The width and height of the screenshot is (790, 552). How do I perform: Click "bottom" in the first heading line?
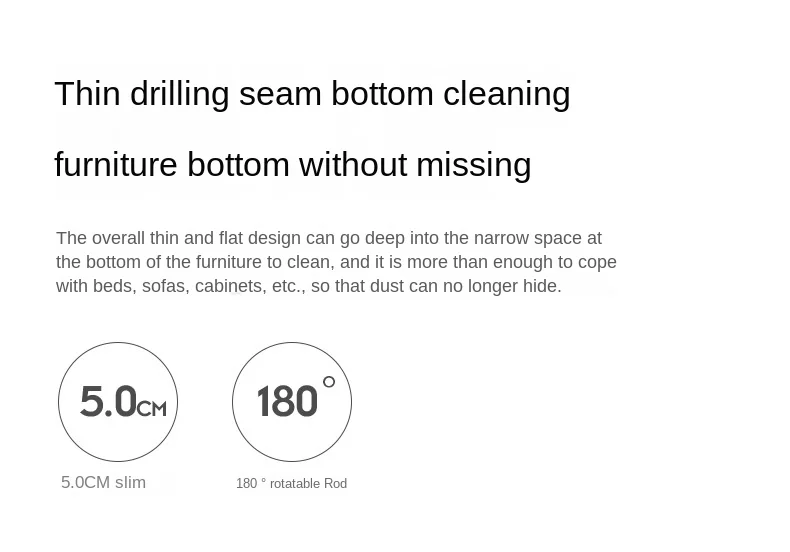pyautogui.click(x=382, y=94)
